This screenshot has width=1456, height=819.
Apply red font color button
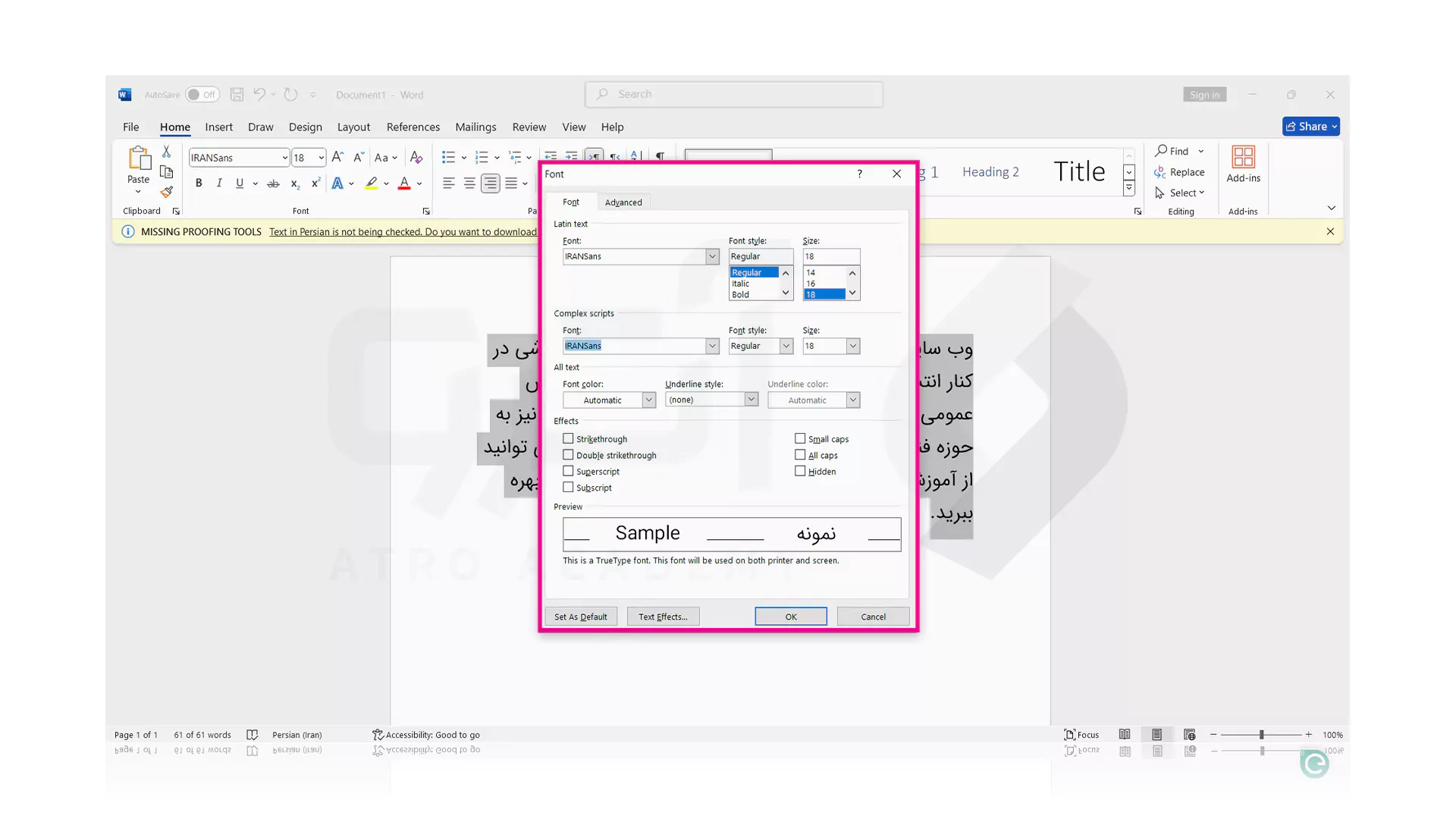pos(404,183)
